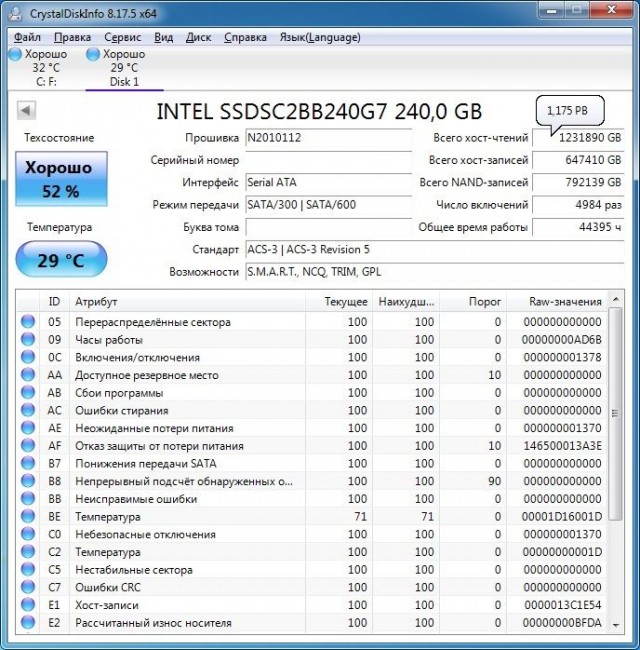
Task: Open the Язык(Language) menu
Action: click(320, 37)
